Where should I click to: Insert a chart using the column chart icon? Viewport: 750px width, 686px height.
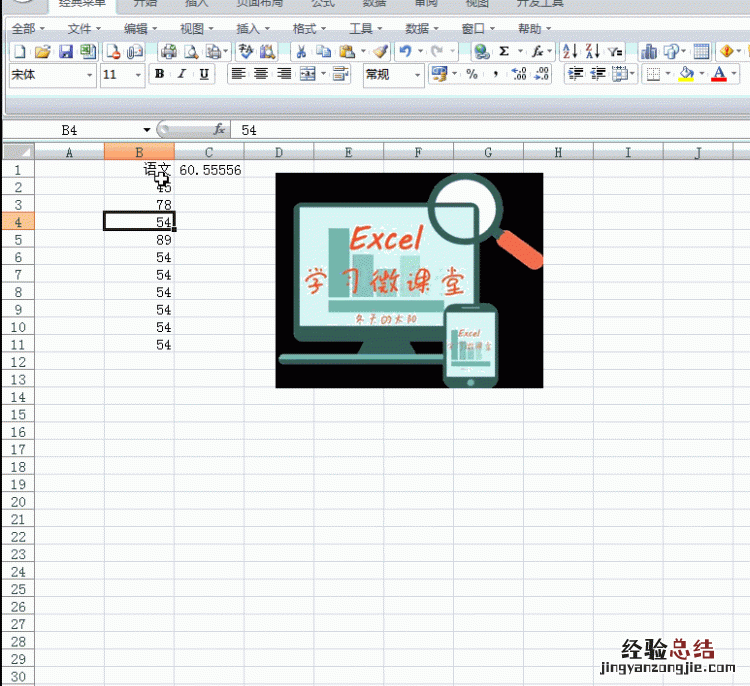[x=648, y=51]
